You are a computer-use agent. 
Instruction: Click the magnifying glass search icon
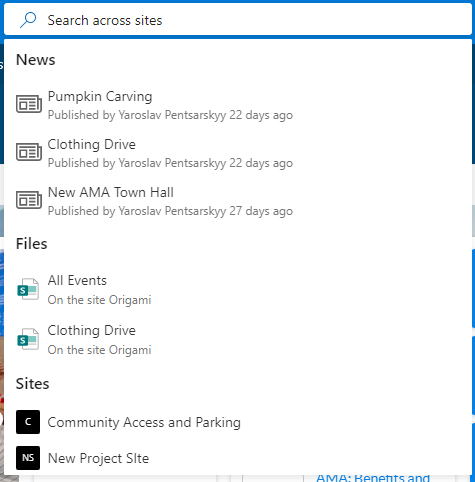28,20
